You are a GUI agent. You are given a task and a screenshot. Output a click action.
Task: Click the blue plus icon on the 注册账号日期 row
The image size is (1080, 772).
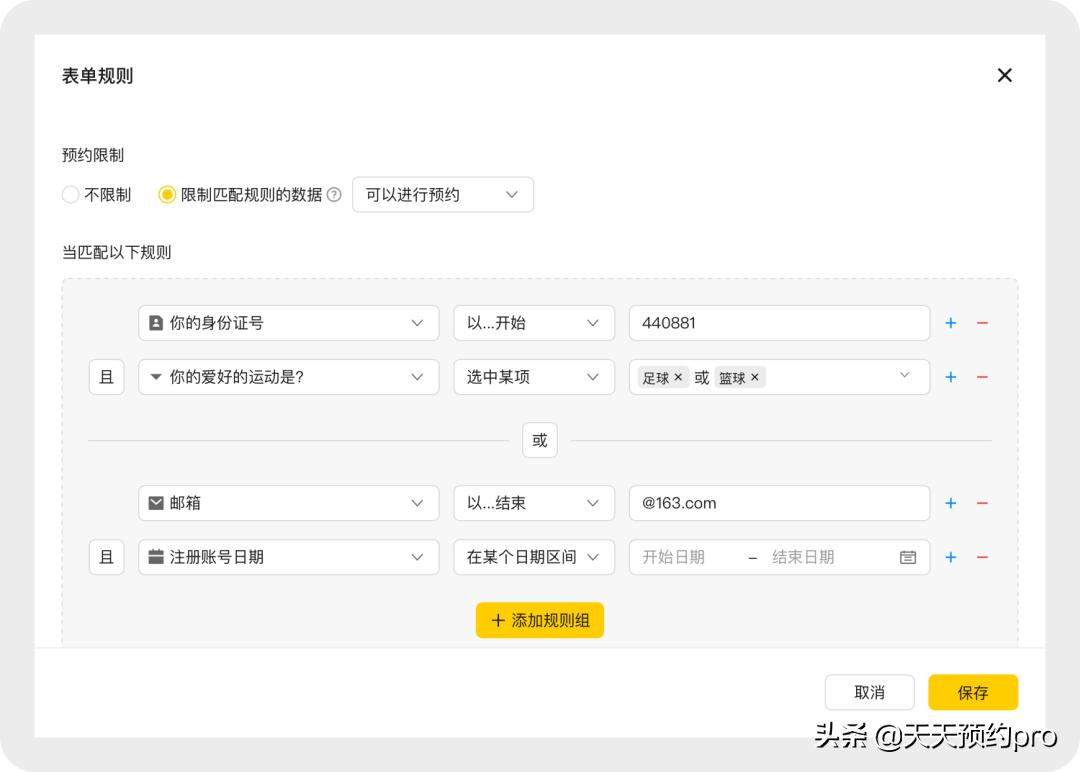(950, 557)
